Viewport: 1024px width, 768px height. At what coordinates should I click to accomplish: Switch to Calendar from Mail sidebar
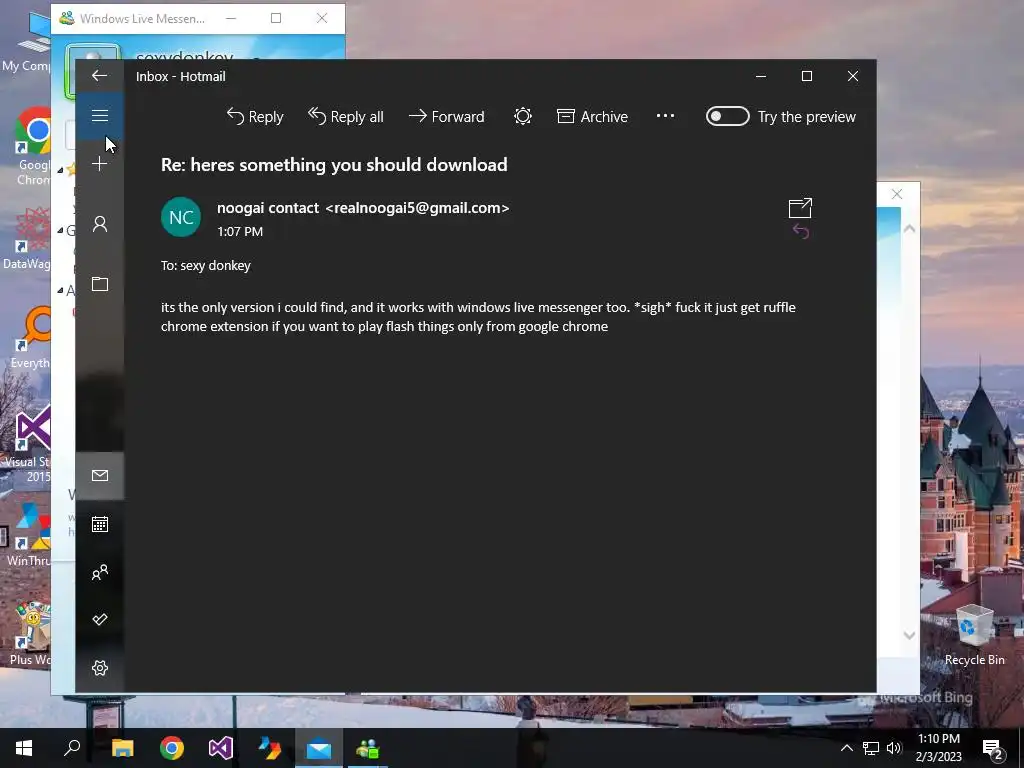click(100, 524)
